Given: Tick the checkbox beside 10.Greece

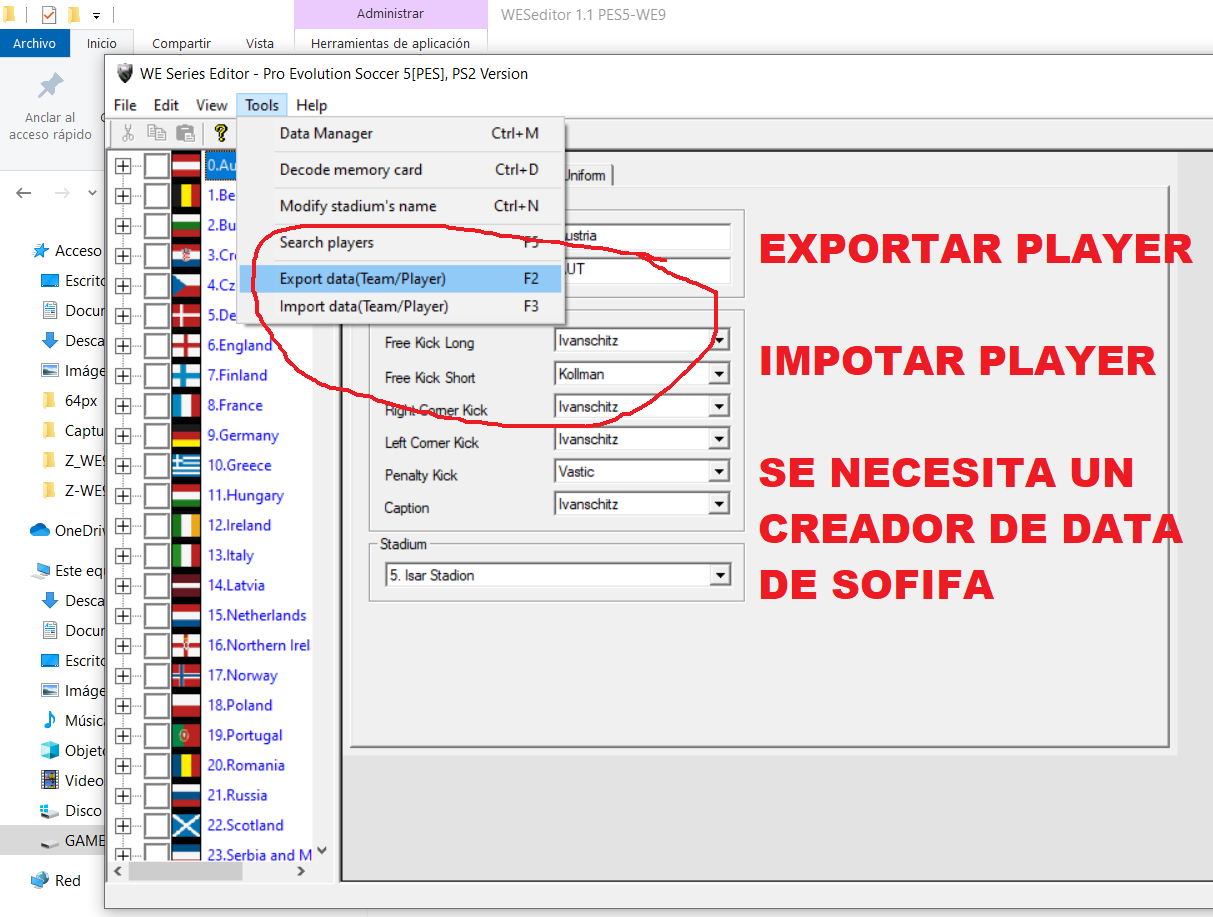Looking at the screenshot, I should (156, 465).
